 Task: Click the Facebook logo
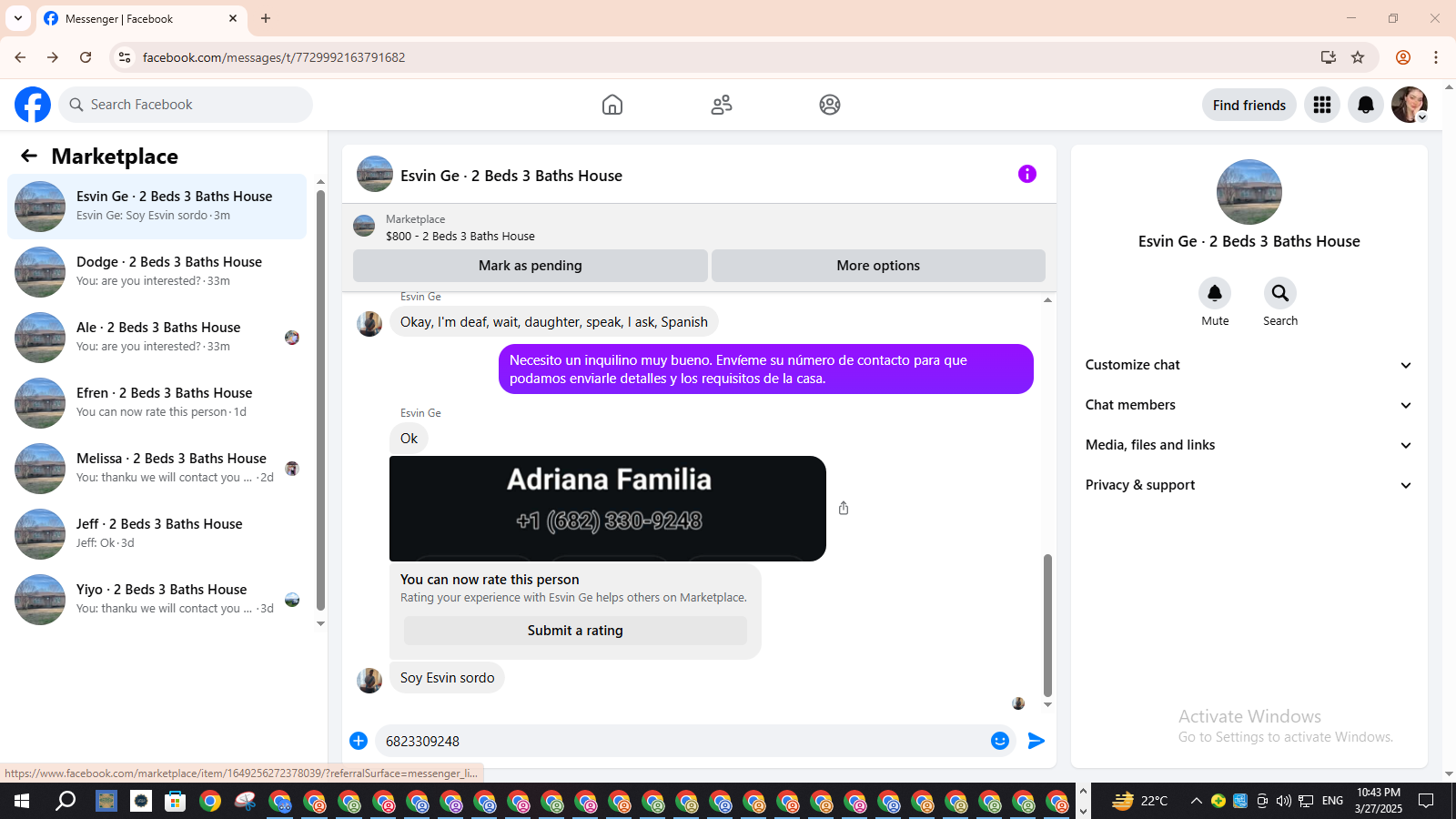coord(33,105)
